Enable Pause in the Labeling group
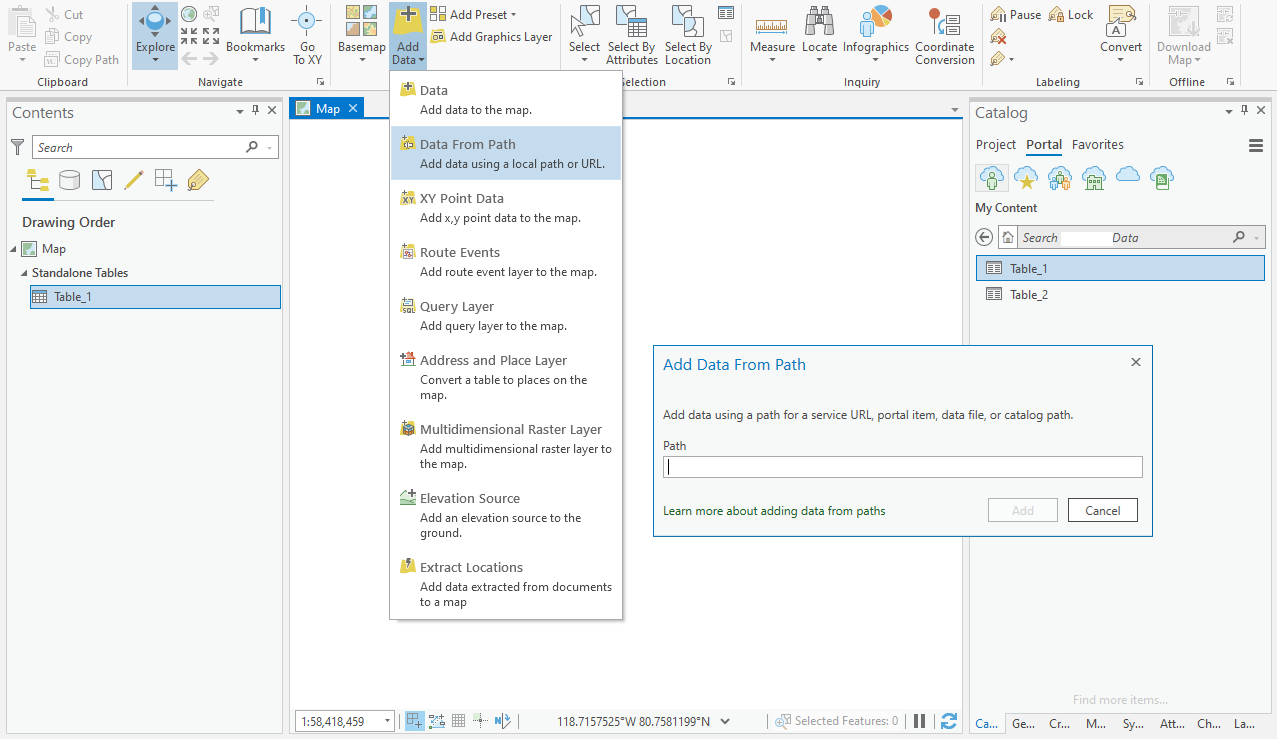Viewport: 1277px width, 739px height. tap(1016, 13)
